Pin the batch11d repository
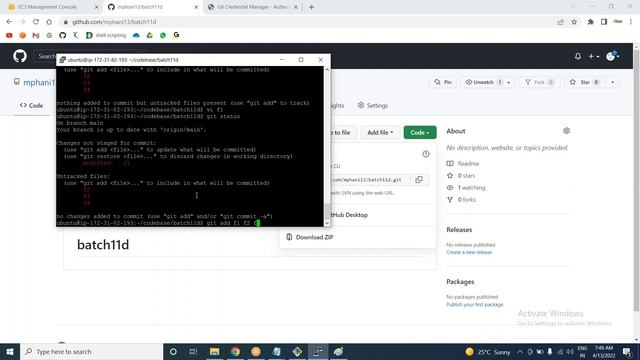 click(443, 82)
